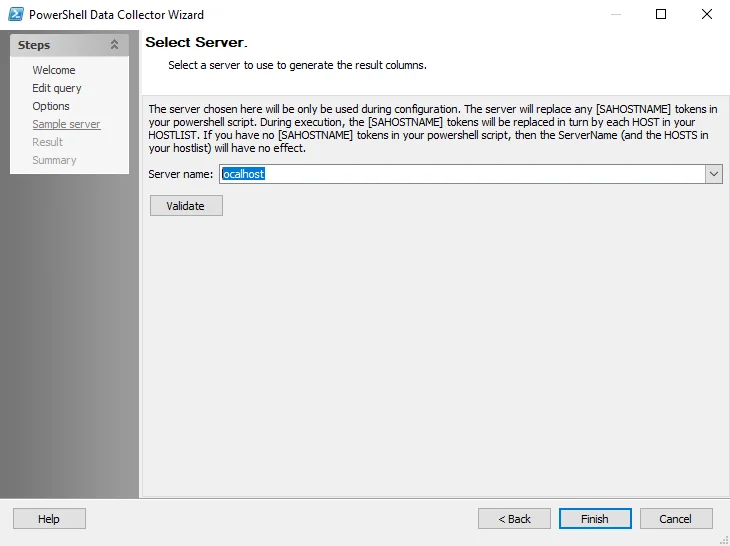Click the resize grip in the window corner
730x546 pixels.
pos(723,540)
